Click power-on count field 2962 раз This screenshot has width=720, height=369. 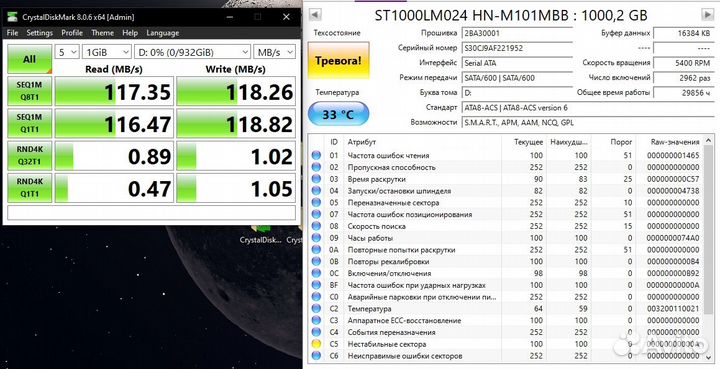click(x=683, y=78)
